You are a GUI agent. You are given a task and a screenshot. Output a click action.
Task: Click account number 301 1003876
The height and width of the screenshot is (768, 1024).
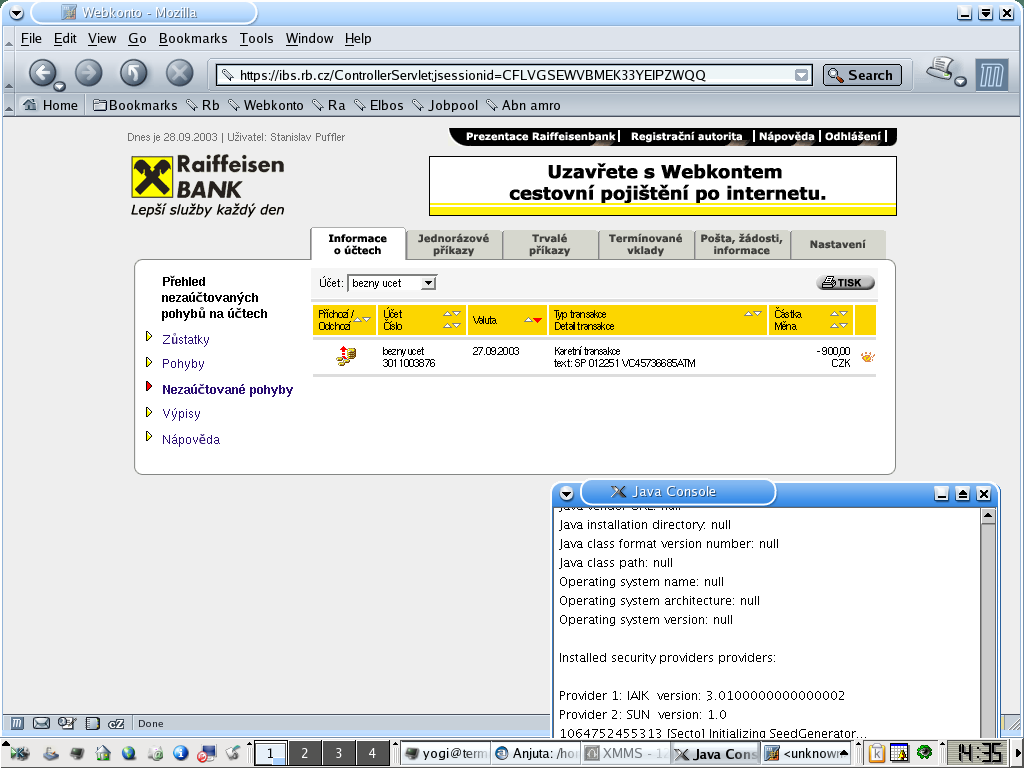pos(408,363)
